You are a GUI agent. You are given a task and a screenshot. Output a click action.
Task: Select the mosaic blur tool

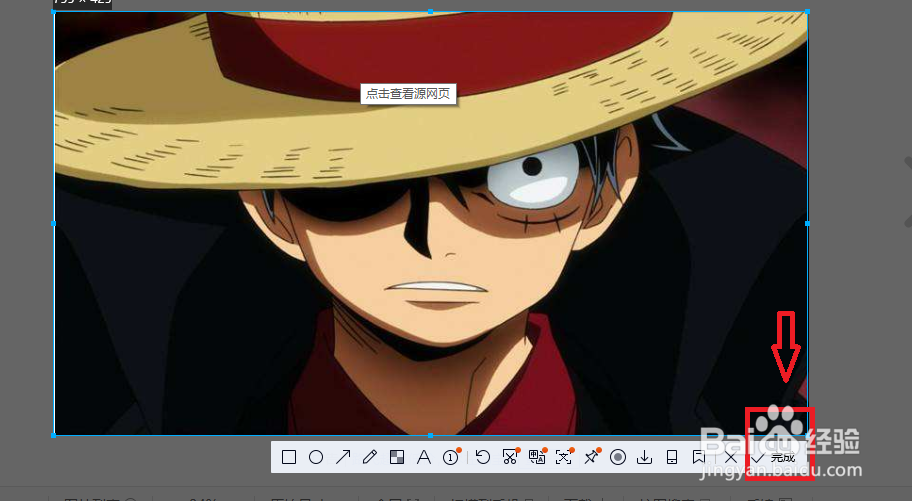point(397,457)
